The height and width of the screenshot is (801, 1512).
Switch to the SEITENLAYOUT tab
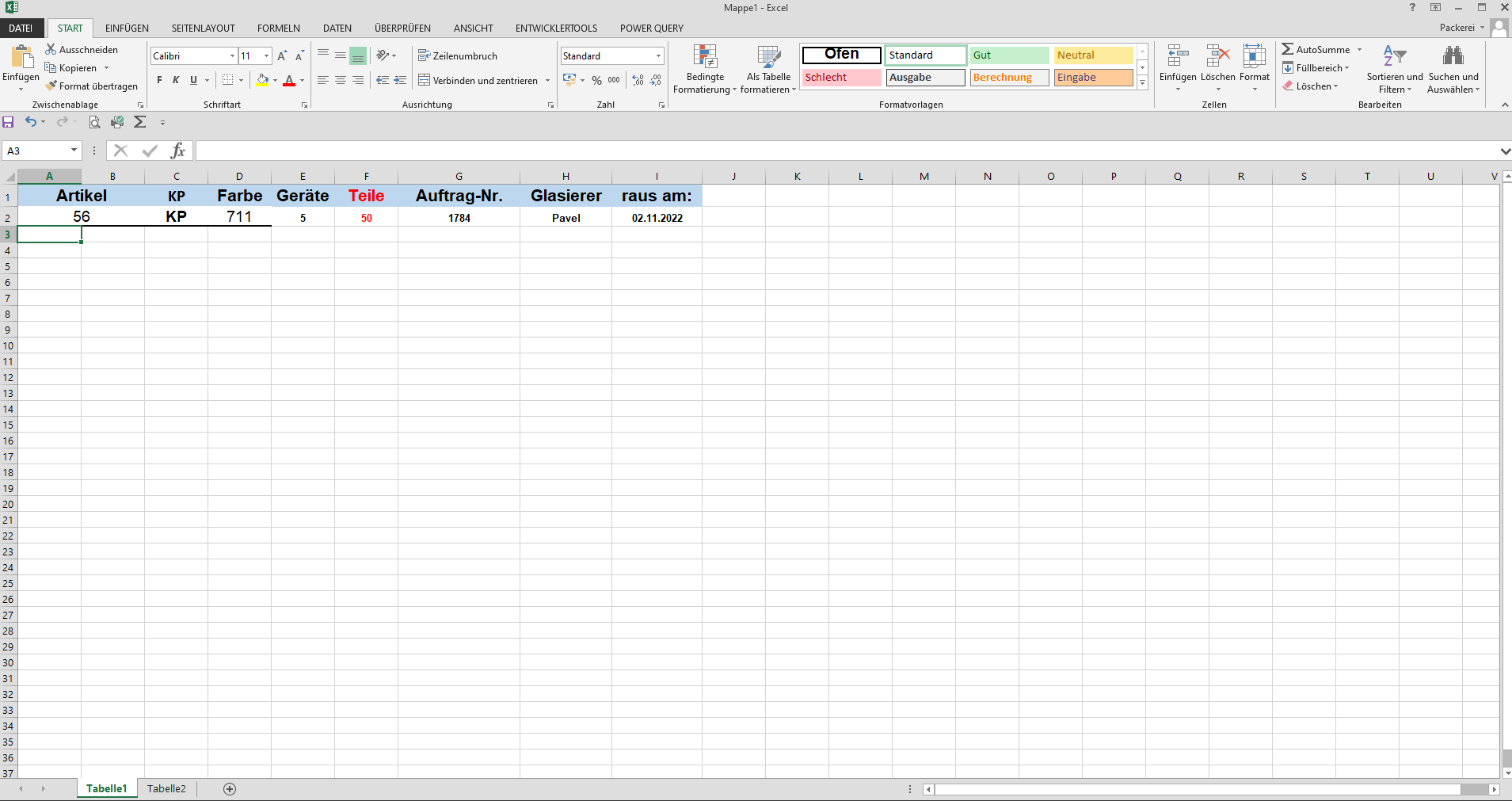(204, 28)
